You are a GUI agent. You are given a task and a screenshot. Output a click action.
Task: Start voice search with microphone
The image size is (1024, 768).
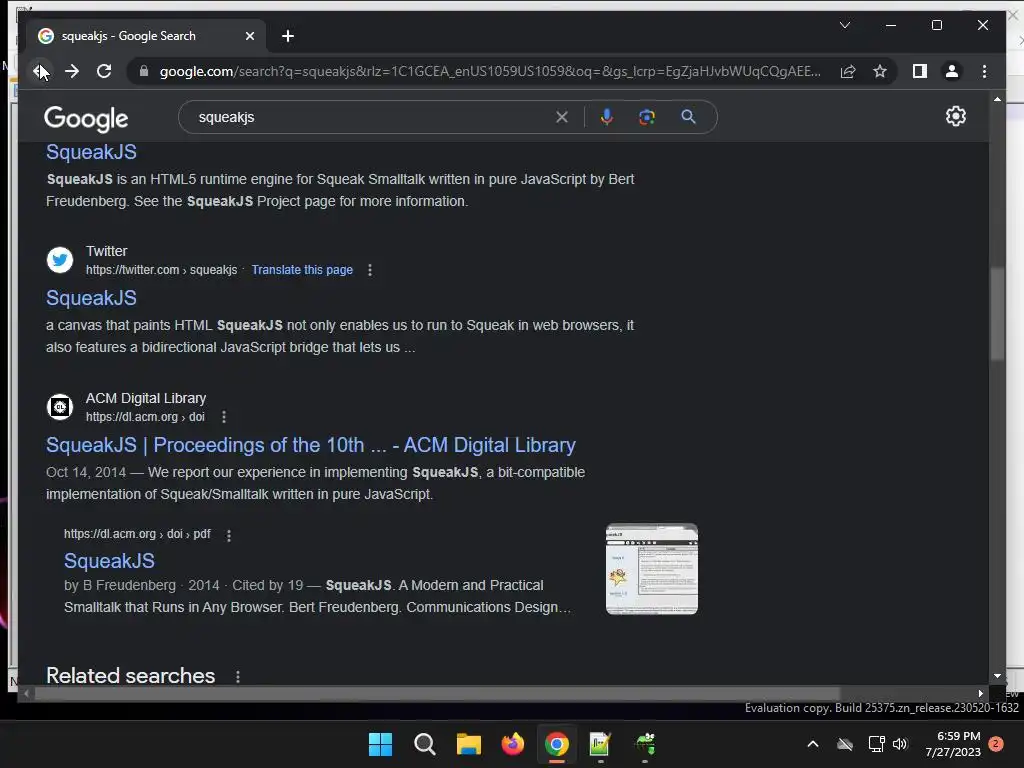(x=607, y=118)
